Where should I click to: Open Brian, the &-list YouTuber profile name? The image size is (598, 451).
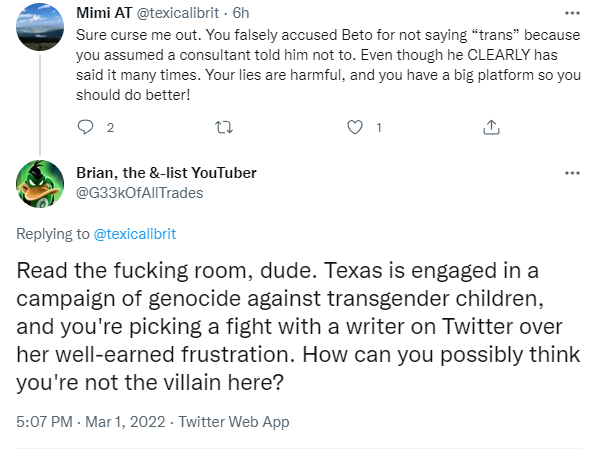point(166,173)
